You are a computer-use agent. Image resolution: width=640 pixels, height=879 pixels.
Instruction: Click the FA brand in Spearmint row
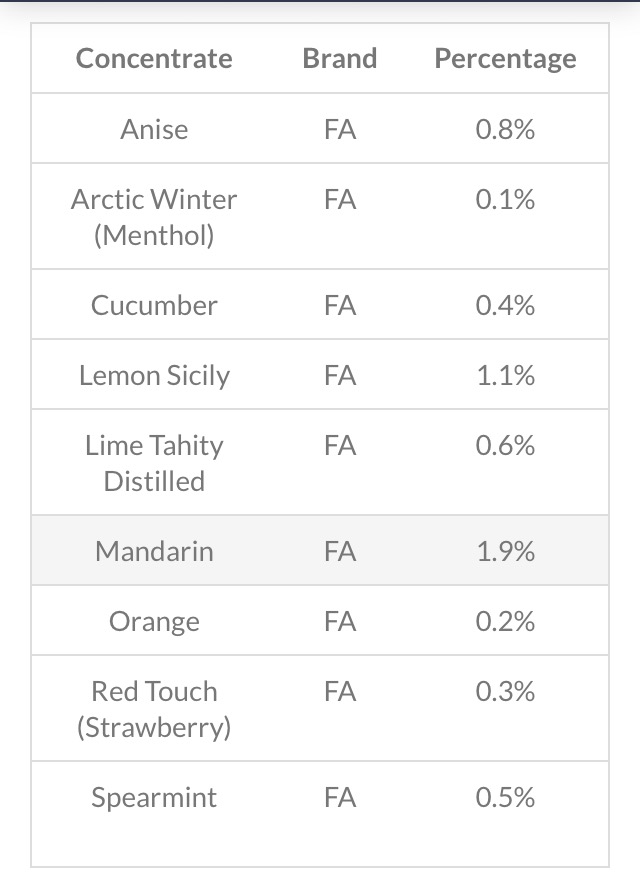pyautogui.click(x=340, y=797)
